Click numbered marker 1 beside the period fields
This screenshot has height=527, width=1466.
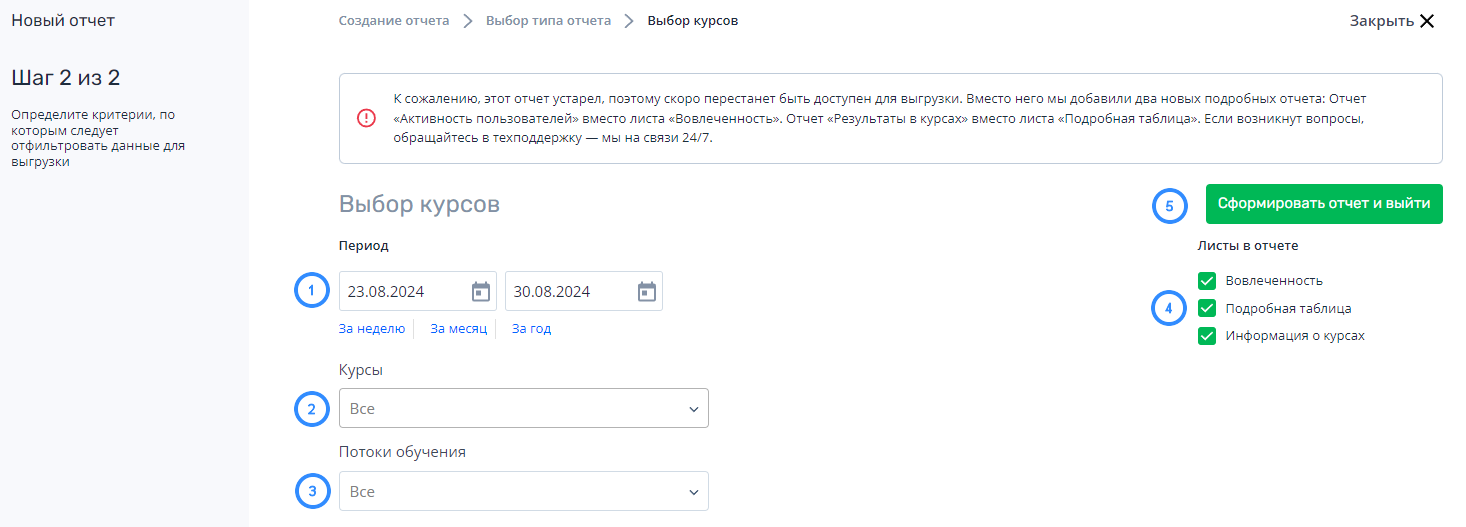click(311, 291)
